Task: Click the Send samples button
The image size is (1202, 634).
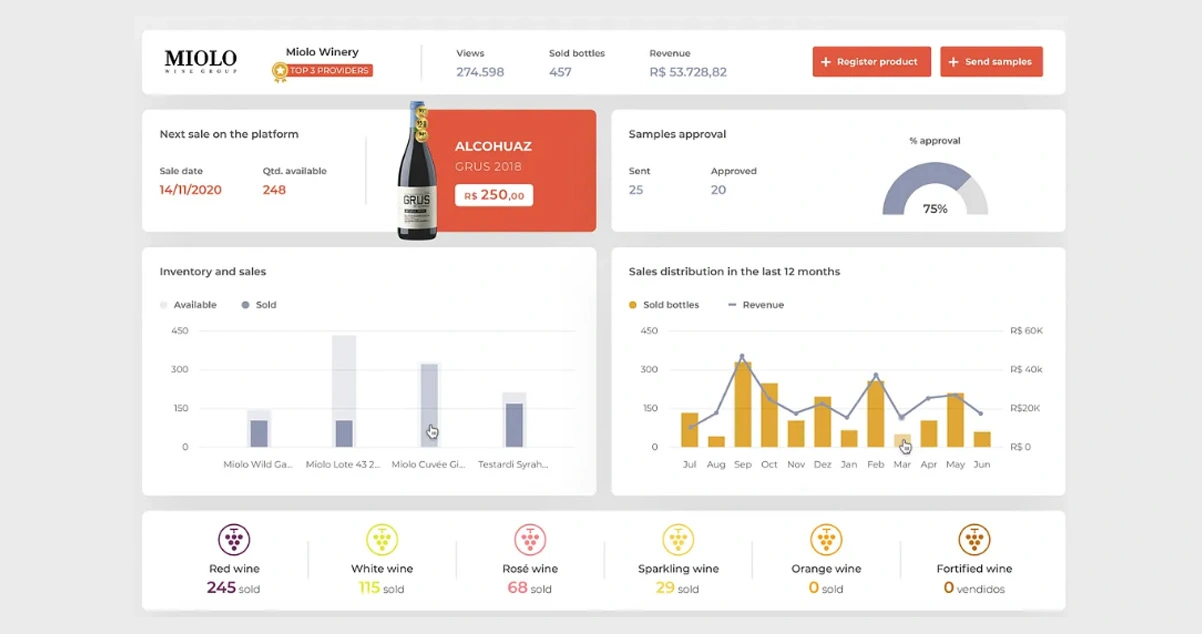Action: click(x=991, y=62)
